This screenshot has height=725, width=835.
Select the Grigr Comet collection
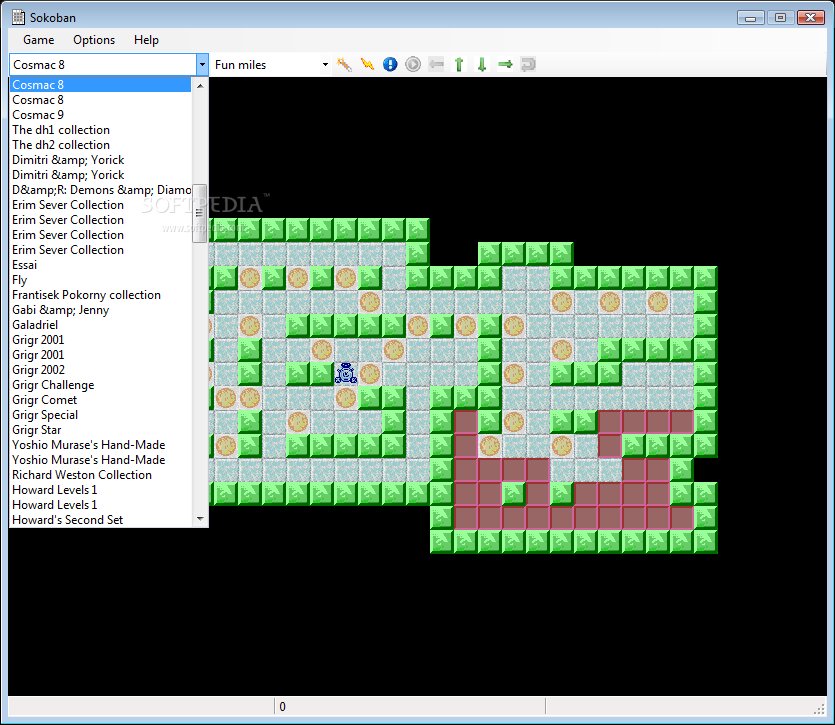click(100, 400)
